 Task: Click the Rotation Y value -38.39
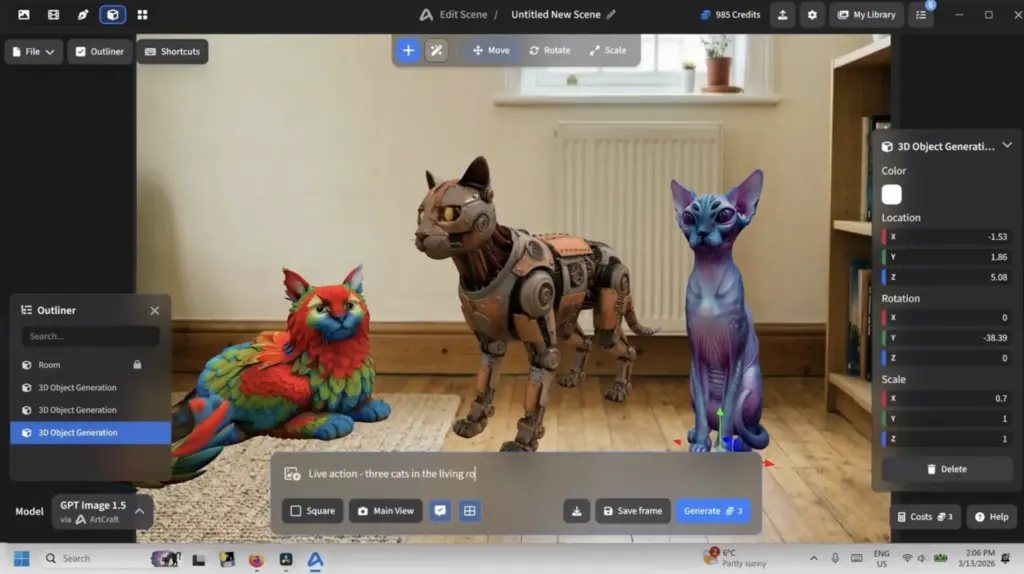[x=946, y=338]
